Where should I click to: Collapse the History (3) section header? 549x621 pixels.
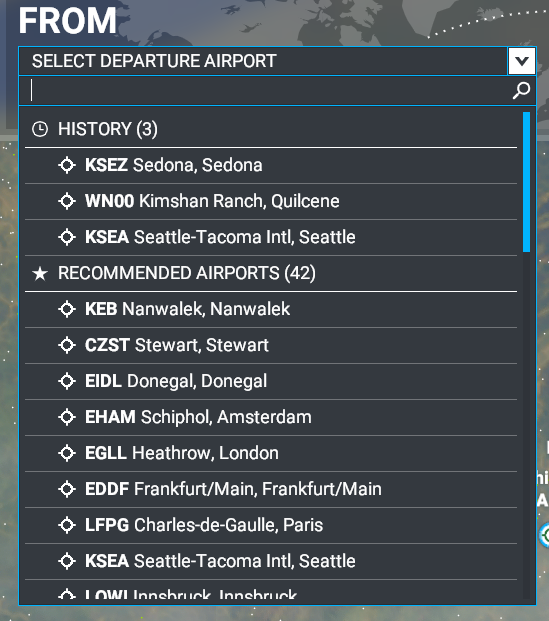click(271, 129)
